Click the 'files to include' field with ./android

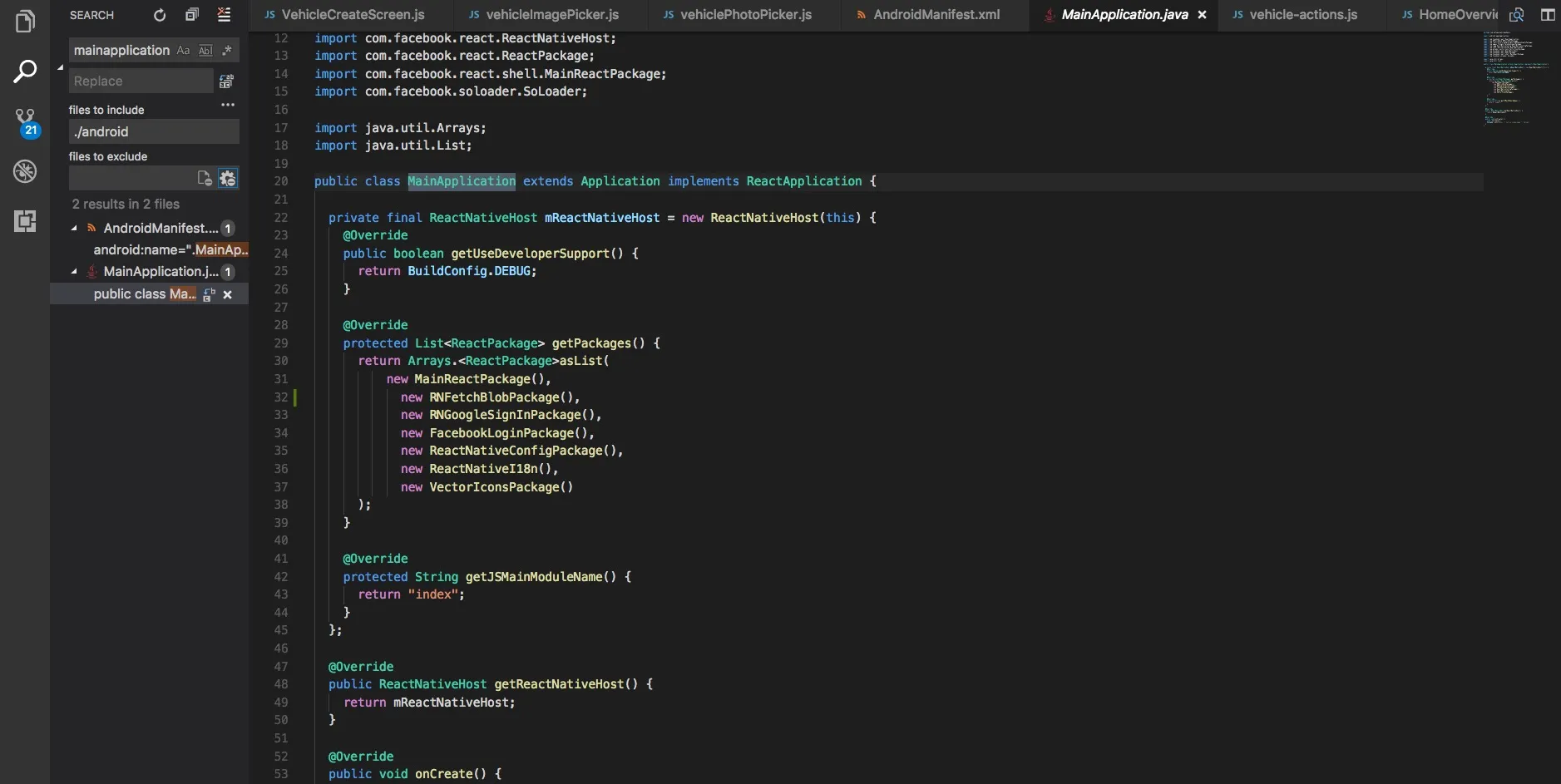(154, 131)
